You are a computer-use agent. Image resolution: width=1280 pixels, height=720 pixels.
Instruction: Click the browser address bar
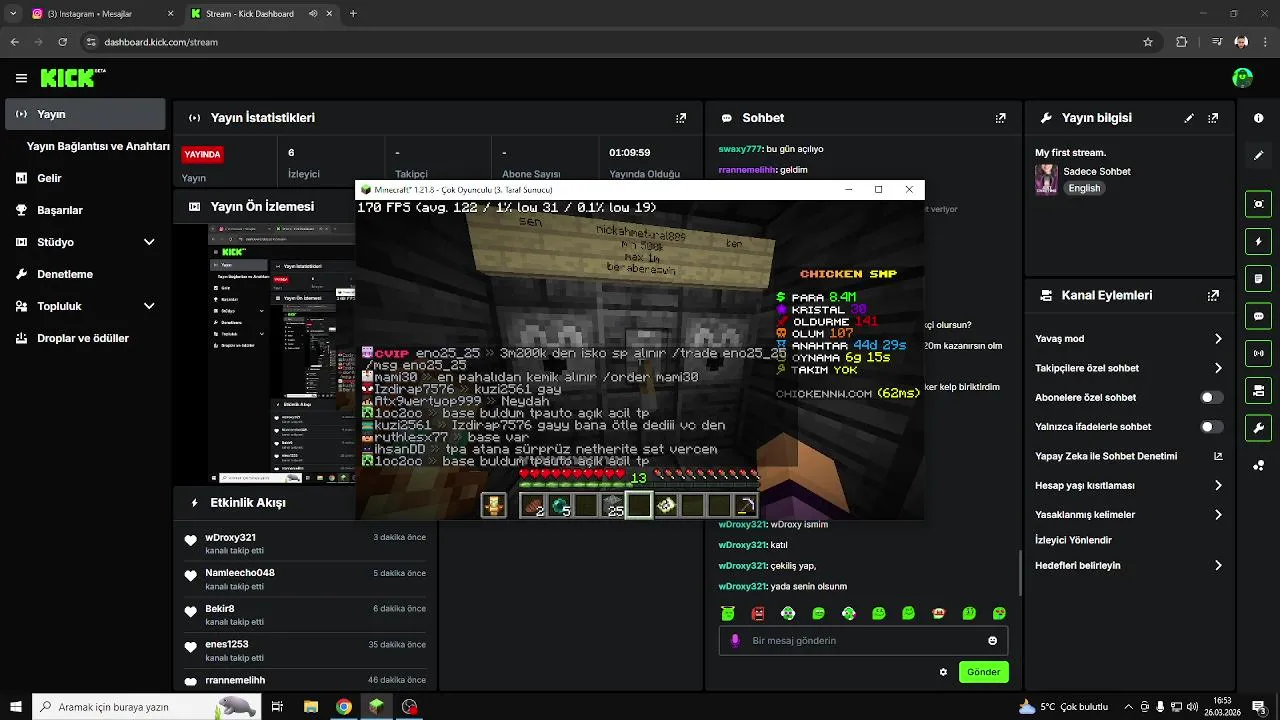[615, 42]
